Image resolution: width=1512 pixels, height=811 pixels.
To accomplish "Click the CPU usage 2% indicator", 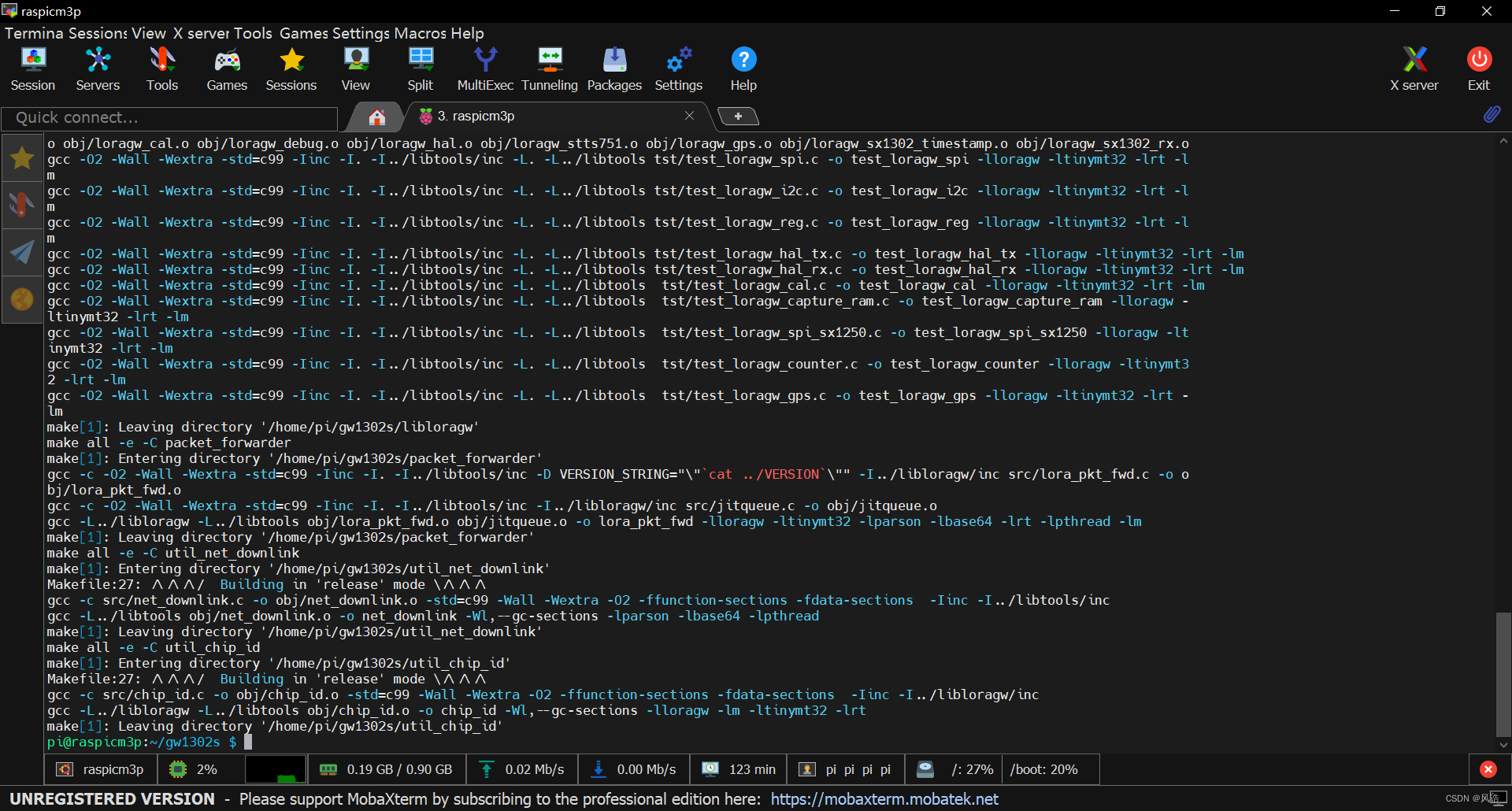I will point(194,769).
